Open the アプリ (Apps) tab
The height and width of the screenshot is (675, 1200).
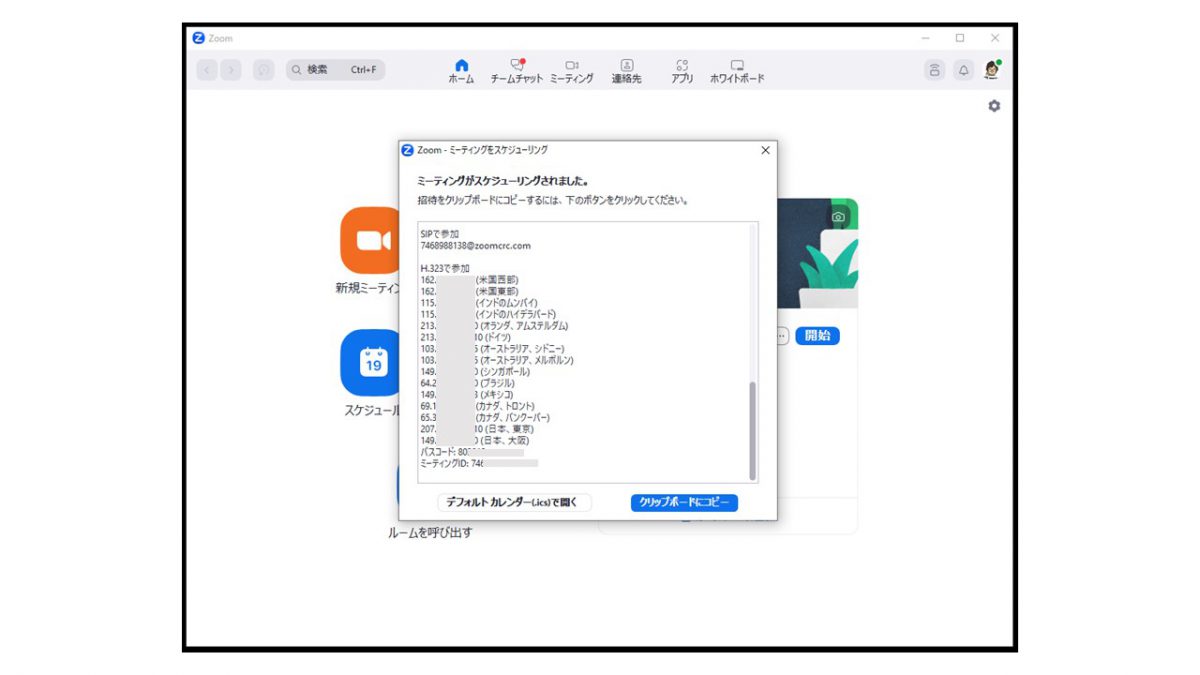(x=682, y=70)
